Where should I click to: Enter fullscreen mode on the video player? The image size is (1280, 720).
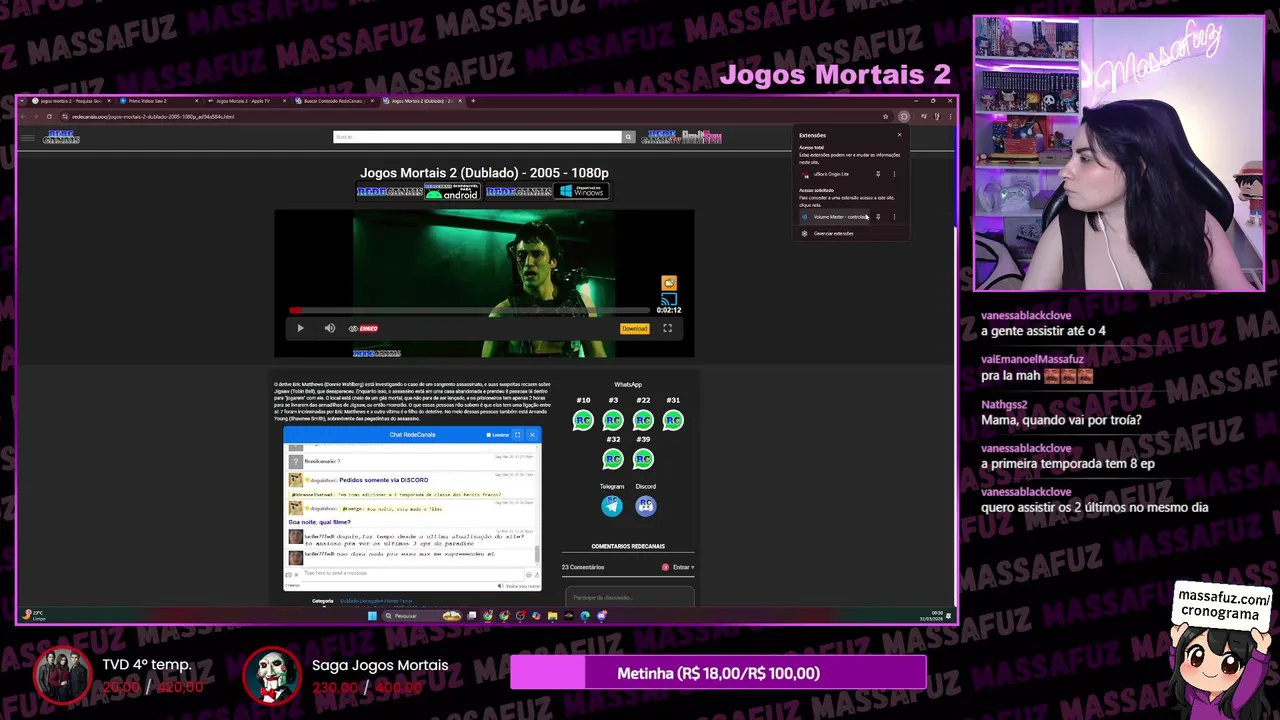[x=667, y=328]
